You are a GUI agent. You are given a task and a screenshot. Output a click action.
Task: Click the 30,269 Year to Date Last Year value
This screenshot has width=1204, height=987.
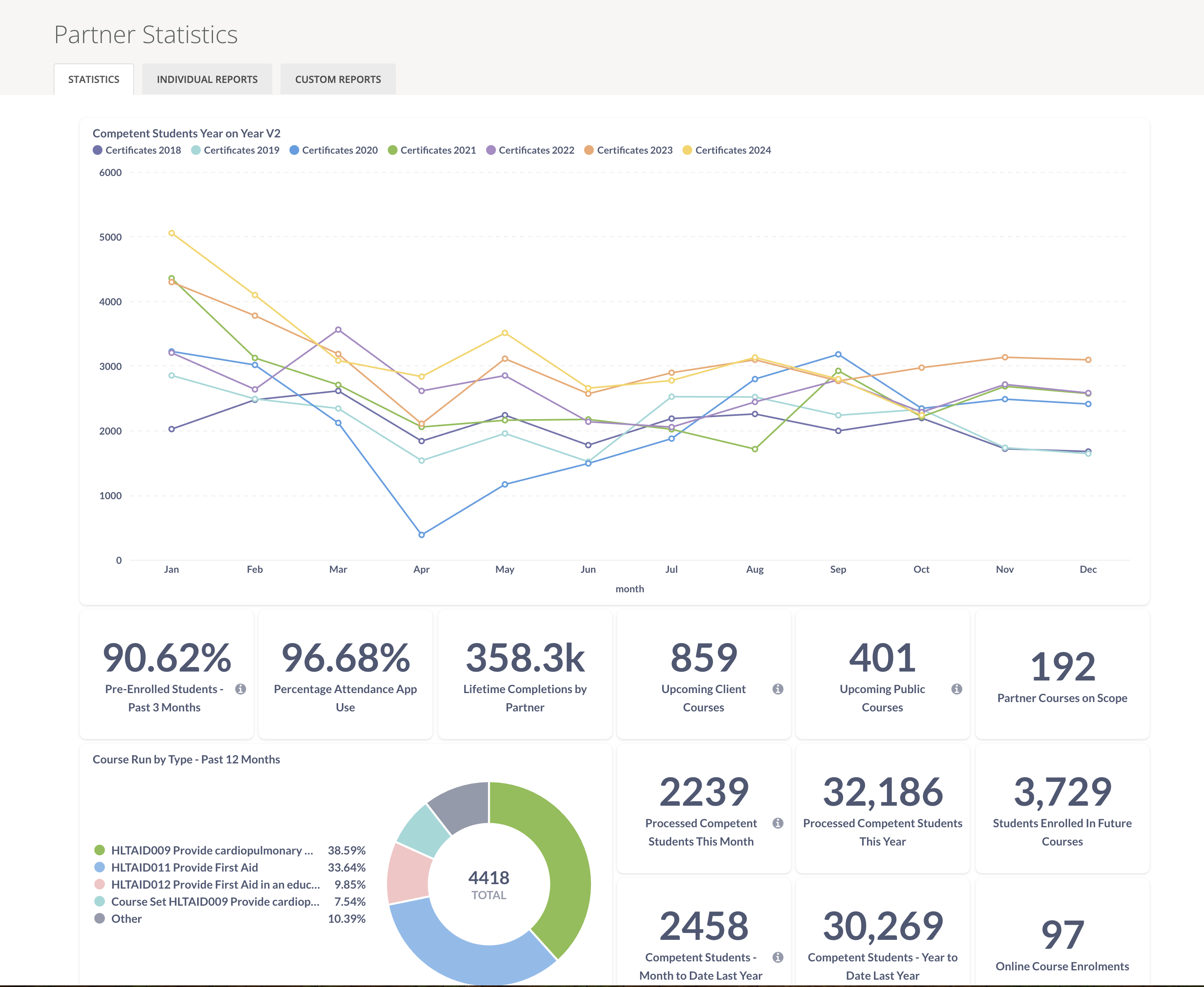(883, 926)
